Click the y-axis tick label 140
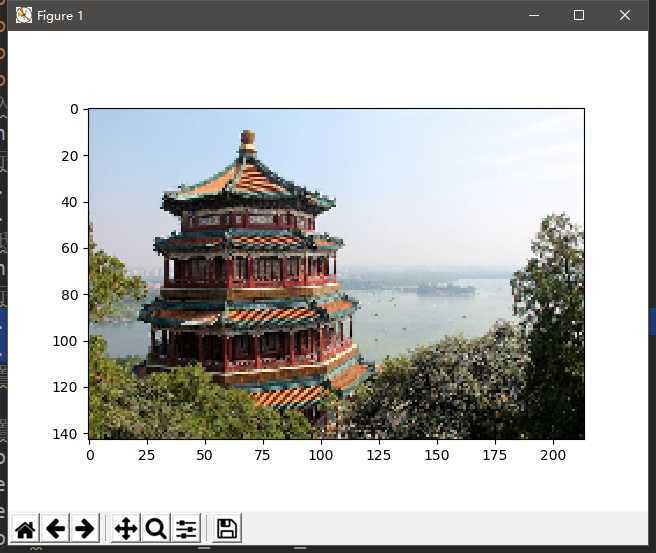Viewport: 656px width, 553px height. click(x=65, y=434)
